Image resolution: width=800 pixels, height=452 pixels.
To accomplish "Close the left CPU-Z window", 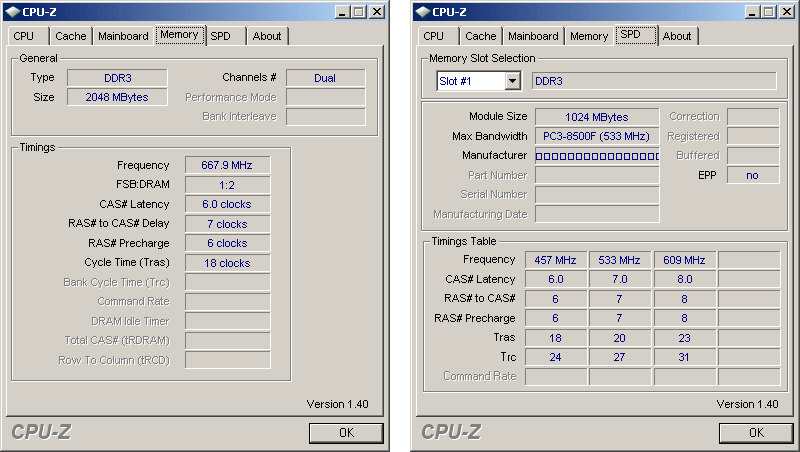I will coord(377,12).
